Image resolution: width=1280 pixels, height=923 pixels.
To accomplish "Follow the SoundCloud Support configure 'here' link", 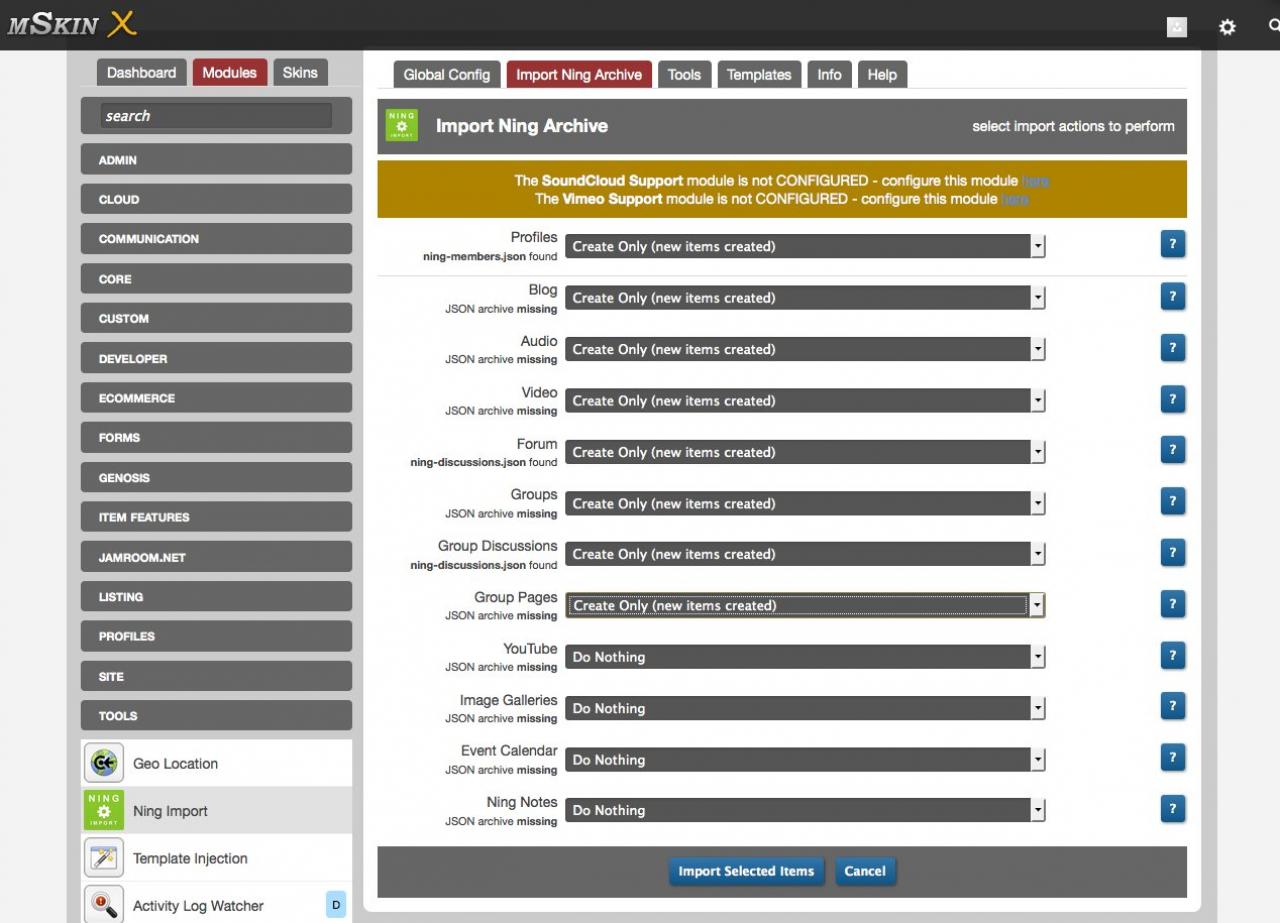I will tap(1035, 181).
